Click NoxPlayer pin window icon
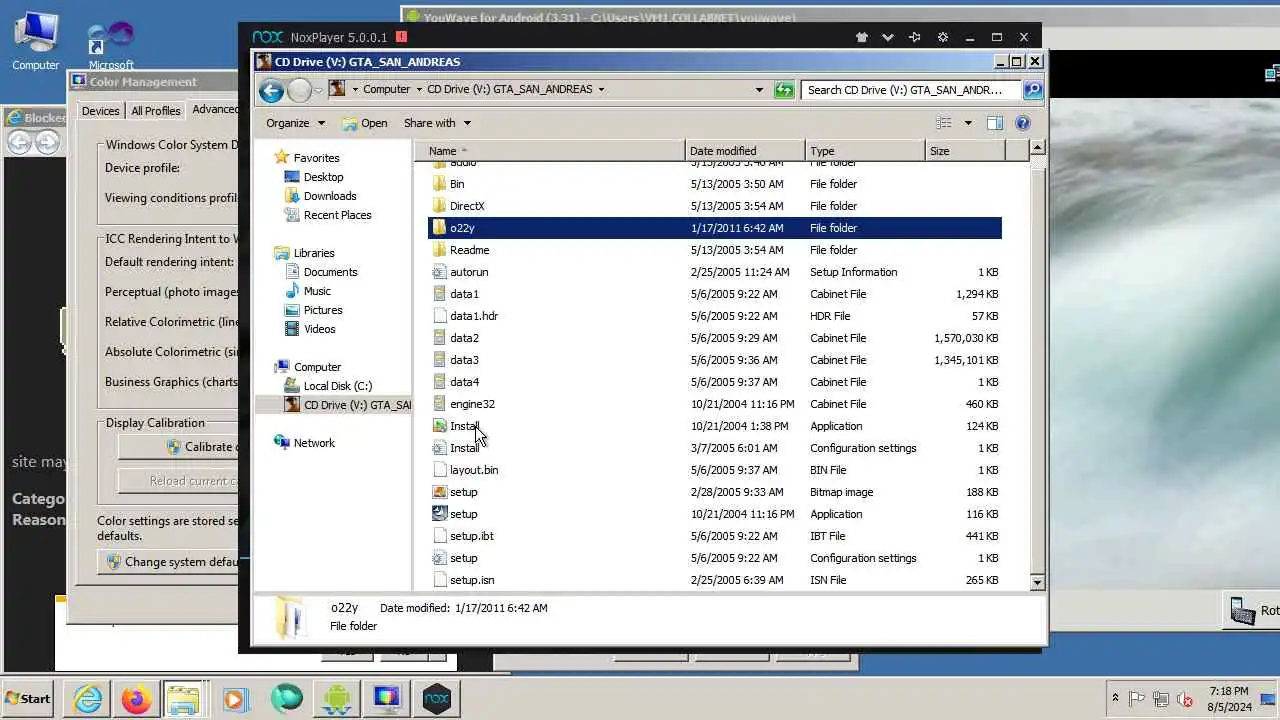The image size is (1280, 720). [914, 37]
